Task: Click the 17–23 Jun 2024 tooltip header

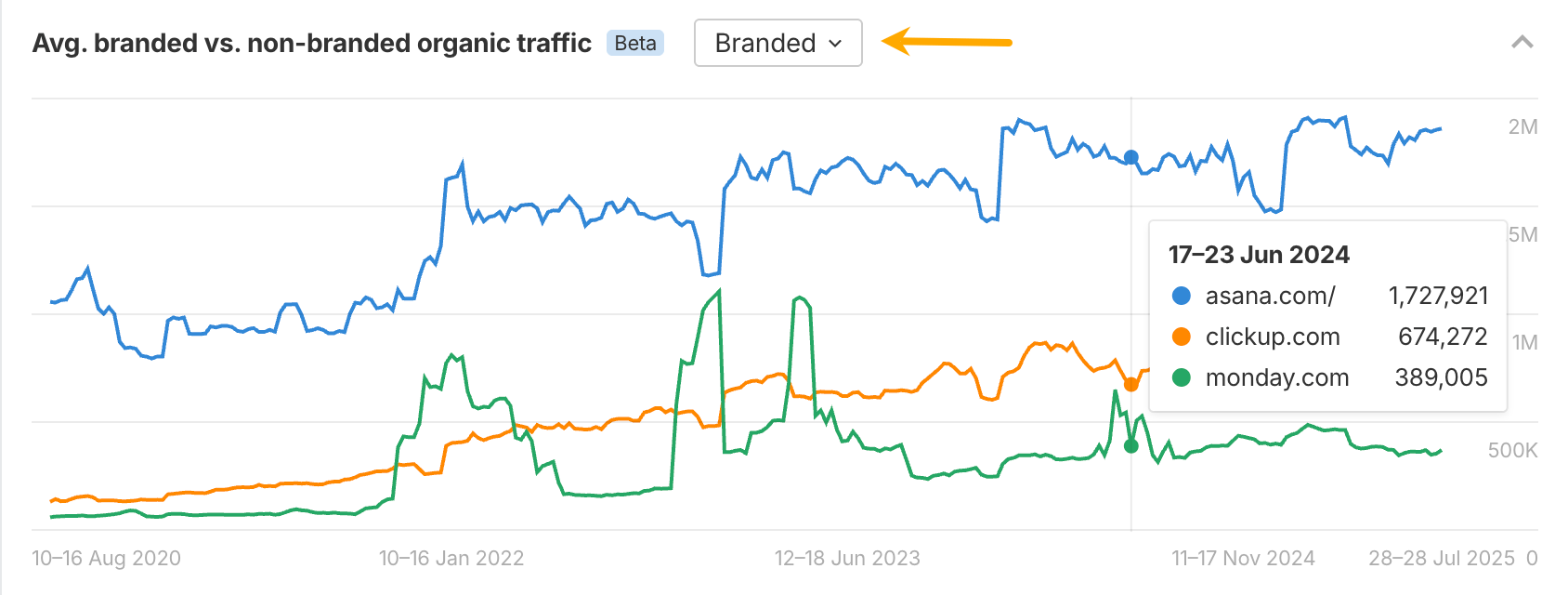Action: pyautogui.click(x=1260, y=254)
